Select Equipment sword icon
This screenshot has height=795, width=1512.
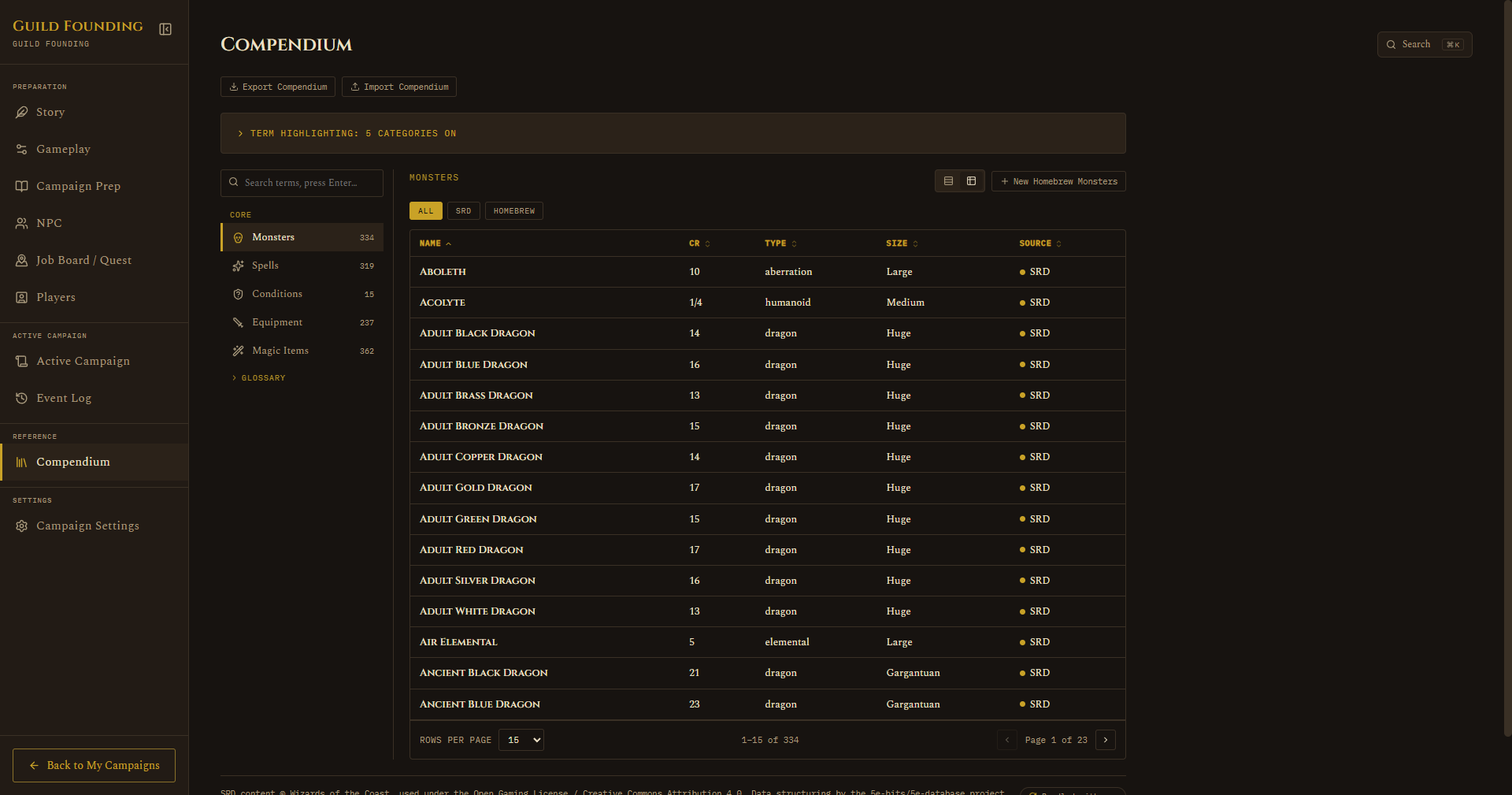238,322
